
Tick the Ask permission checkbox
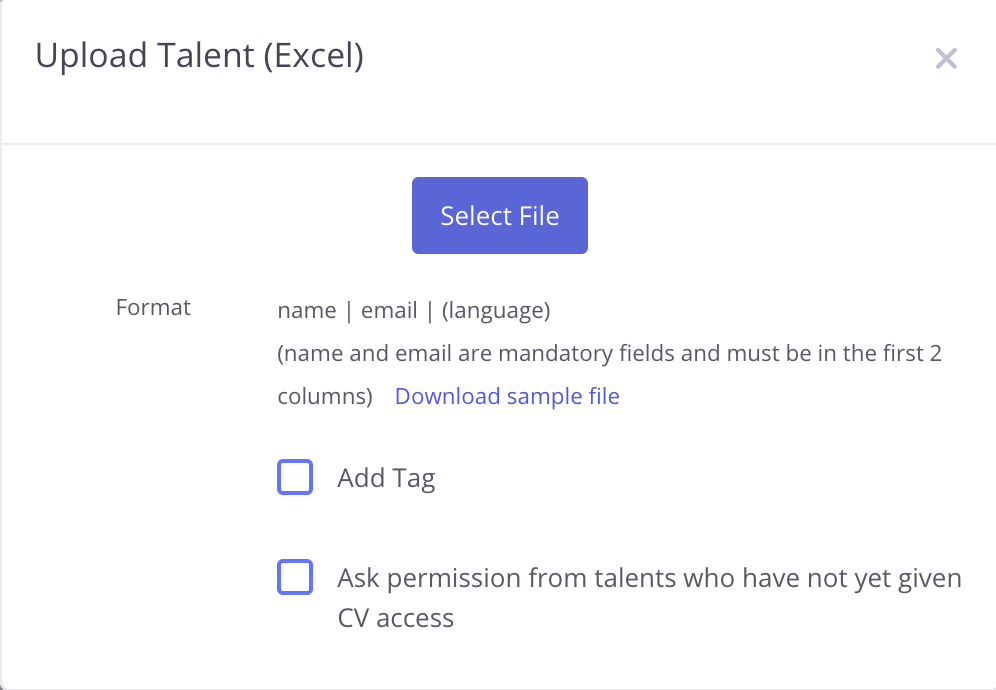[x=295, y=578]
